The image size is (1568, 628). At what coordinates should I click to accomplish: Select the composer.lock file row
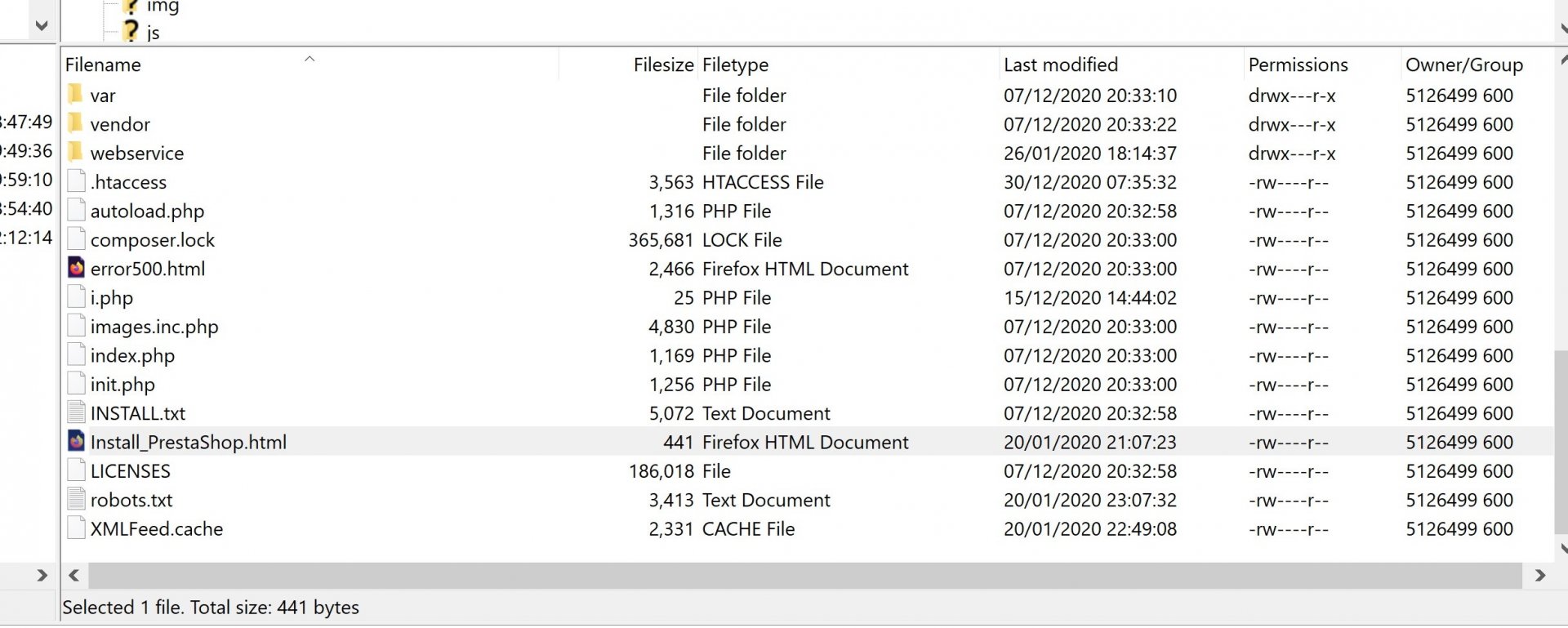(808, 239)
